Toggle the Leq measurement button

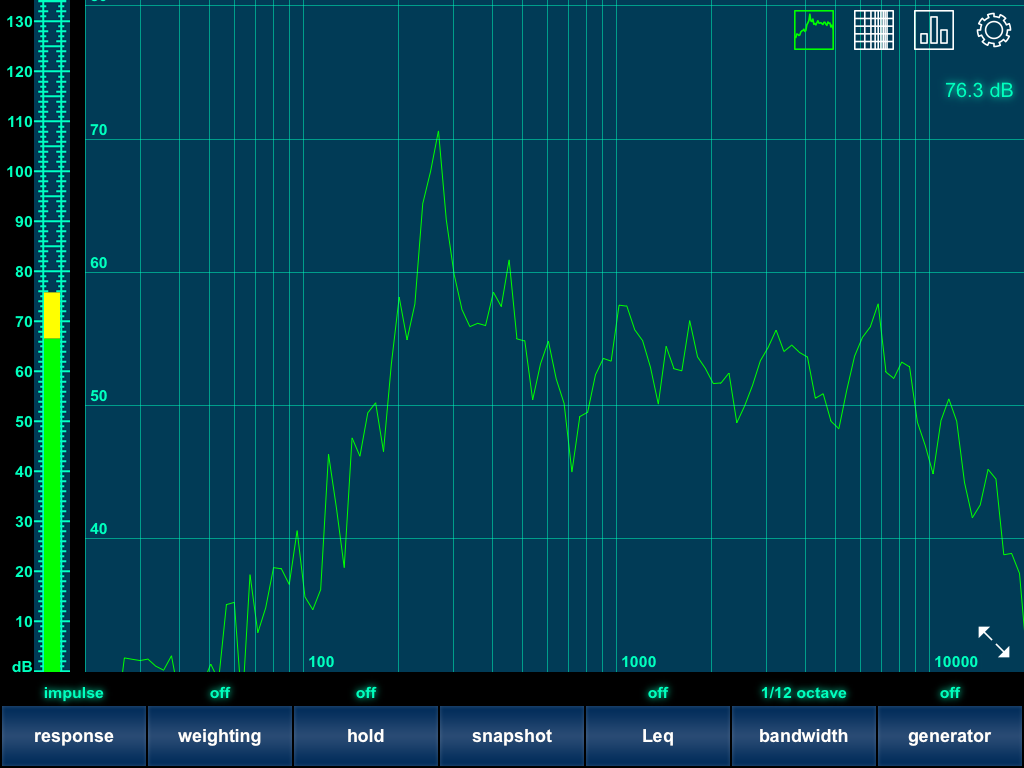(657, 736)
